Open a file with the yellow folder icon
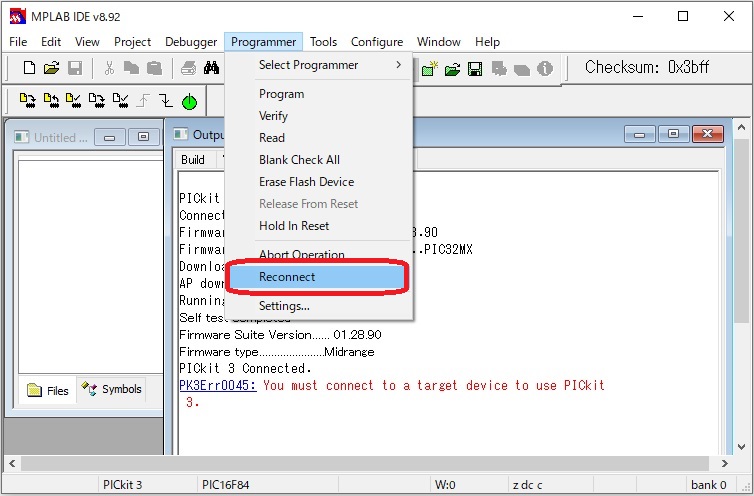 click(51, 68)
